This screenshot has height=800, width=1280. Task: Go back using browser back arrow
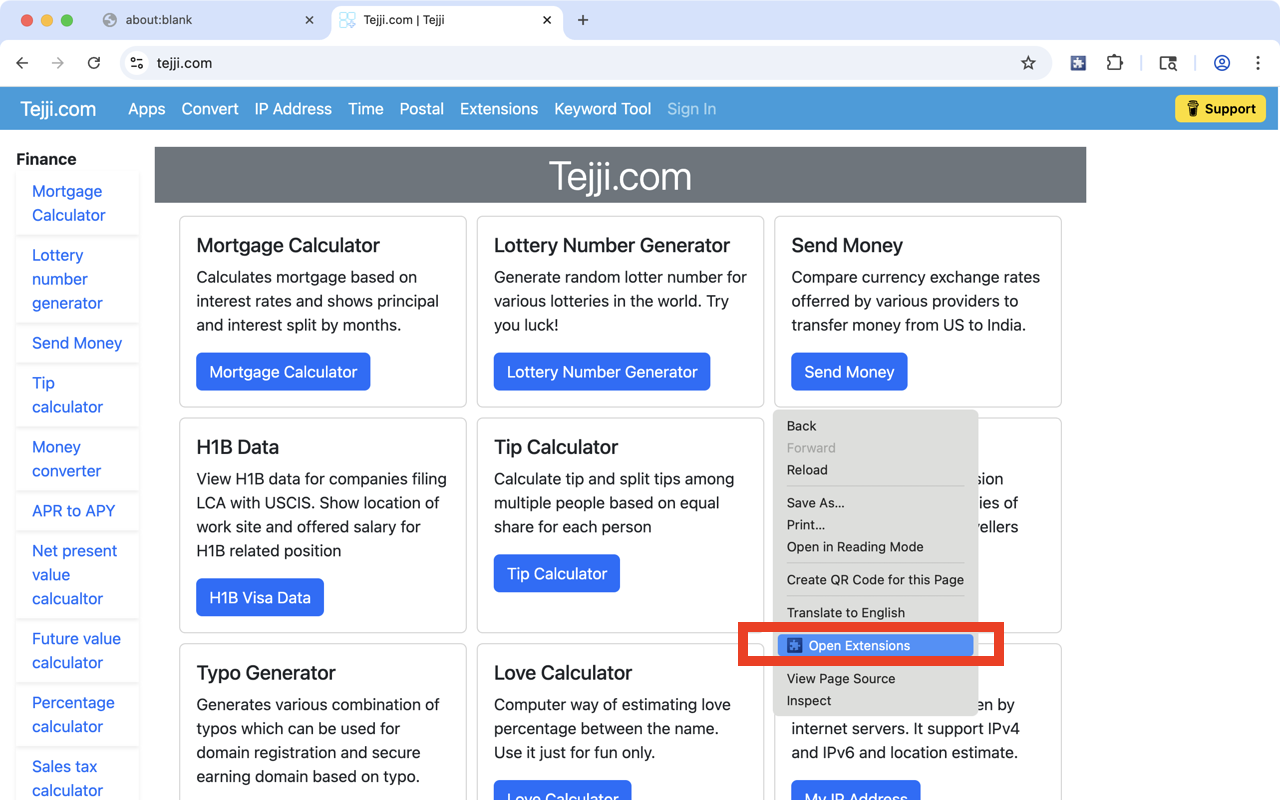[x=22, y=63]
